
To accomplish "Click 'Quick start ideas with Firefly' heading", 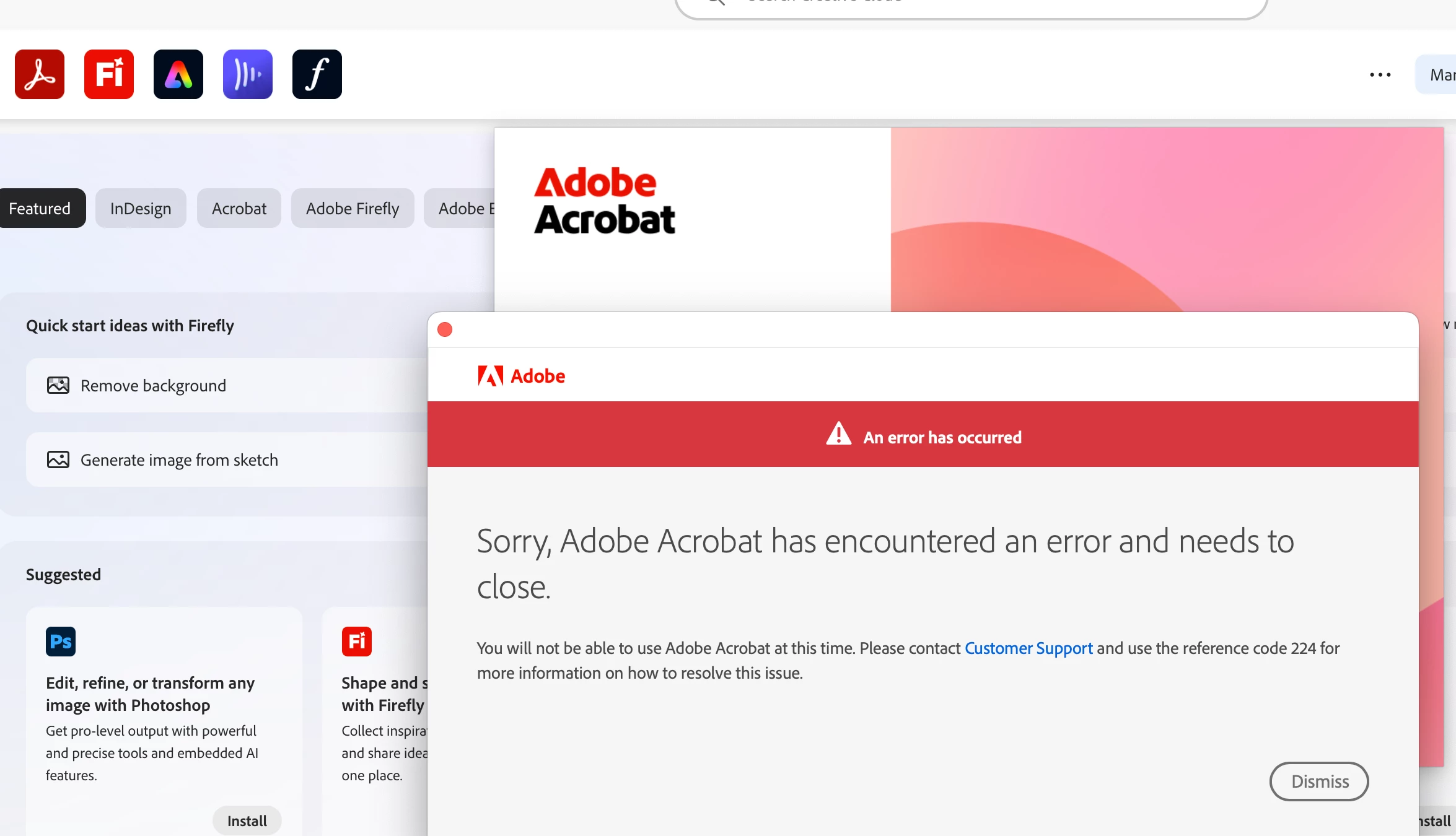I will coord(130,326).
